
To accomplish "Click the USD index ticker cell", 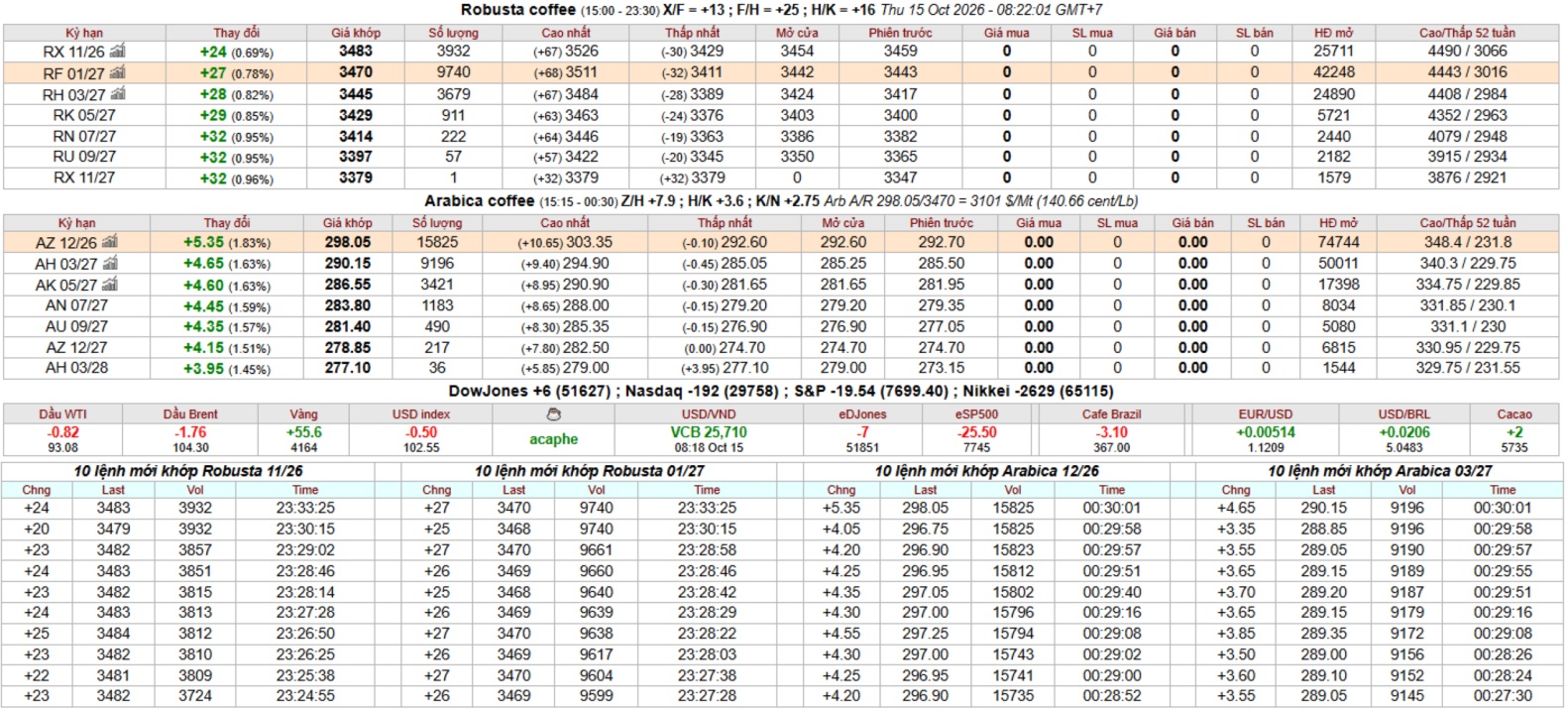I will (421, 431).
